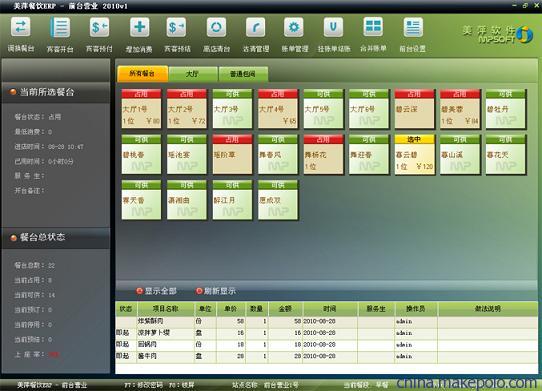542x391 pixels.
Task: Click the 显示全部 button
Action: coord(157,291)
